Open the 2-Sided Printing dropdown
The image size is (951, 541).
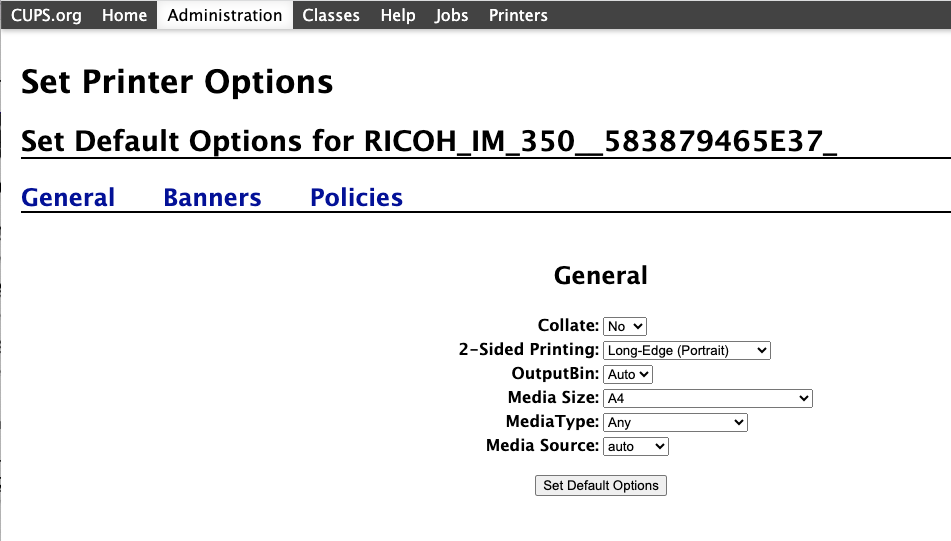click(687, 351)
